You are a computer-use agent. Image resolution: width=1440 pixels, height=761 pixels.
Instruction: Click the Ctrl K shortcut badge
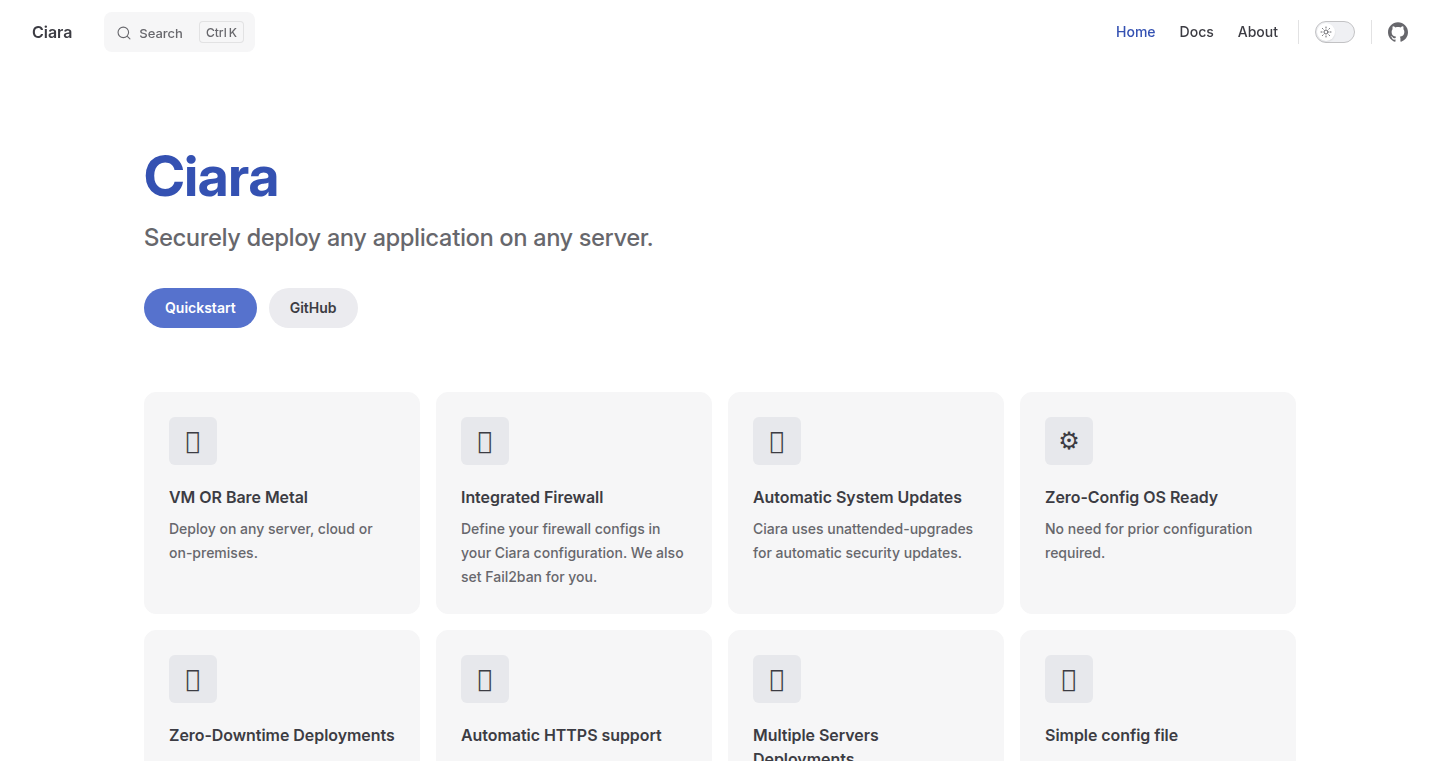tap(221, 33)
